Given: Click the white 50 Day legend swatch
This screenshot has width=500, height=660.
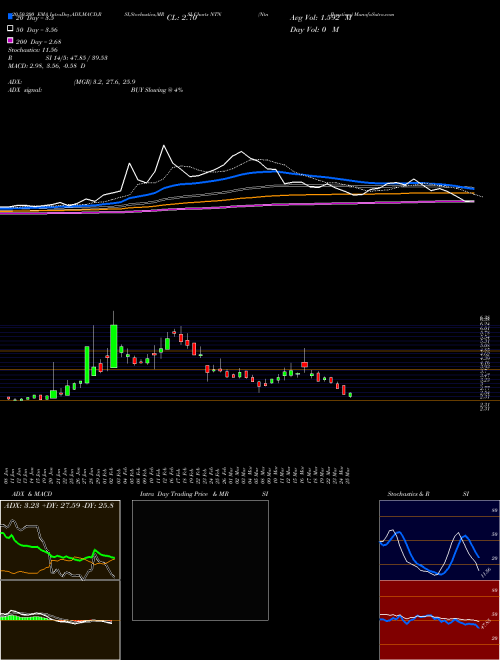Looking at the screenshot, I should 10,29.
